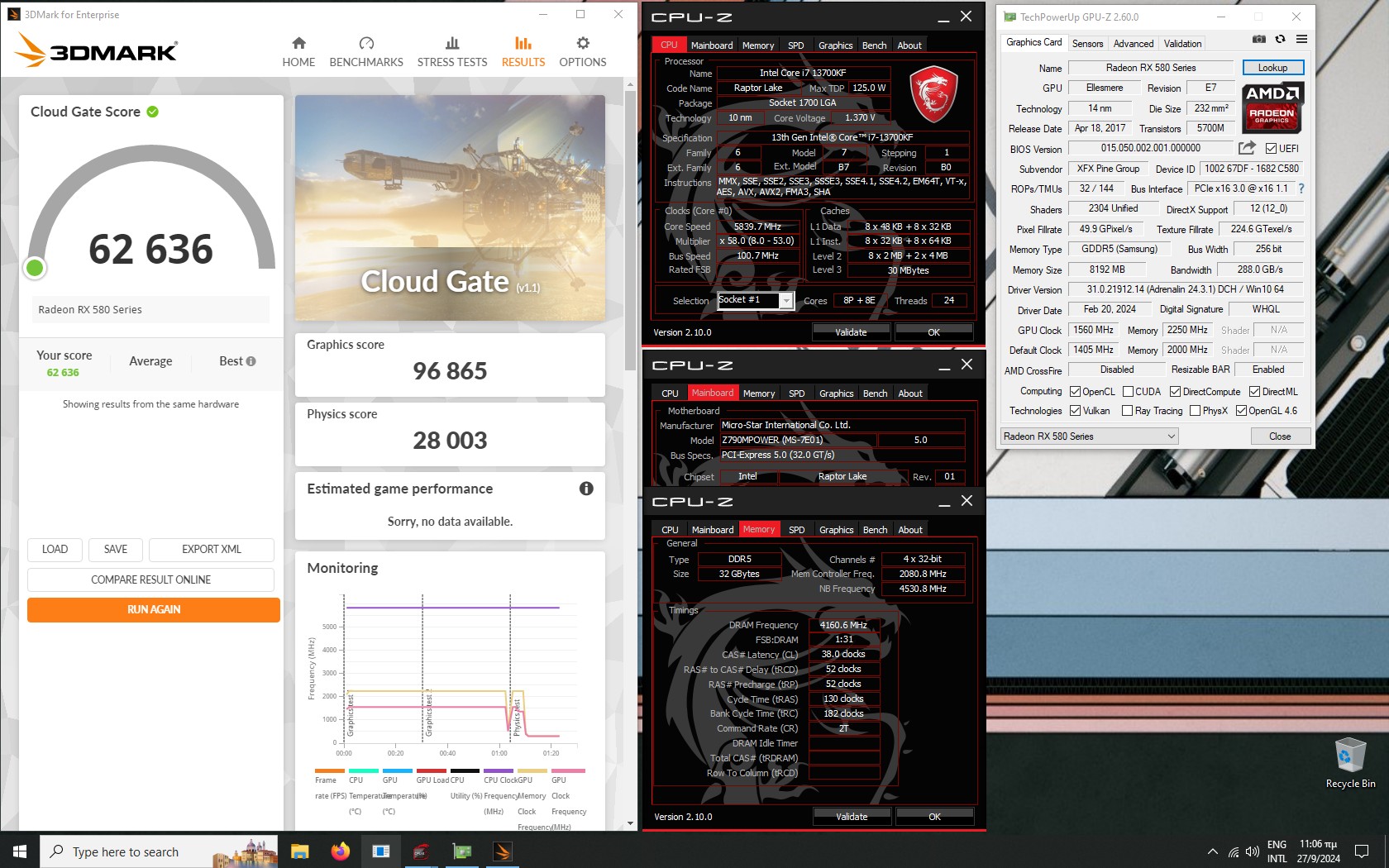Click the AMD Radeon Graphics logo in GPU-Z
Image resolution: width=1389 pixels, height=868 pixels.
[x=1273, y=107]
